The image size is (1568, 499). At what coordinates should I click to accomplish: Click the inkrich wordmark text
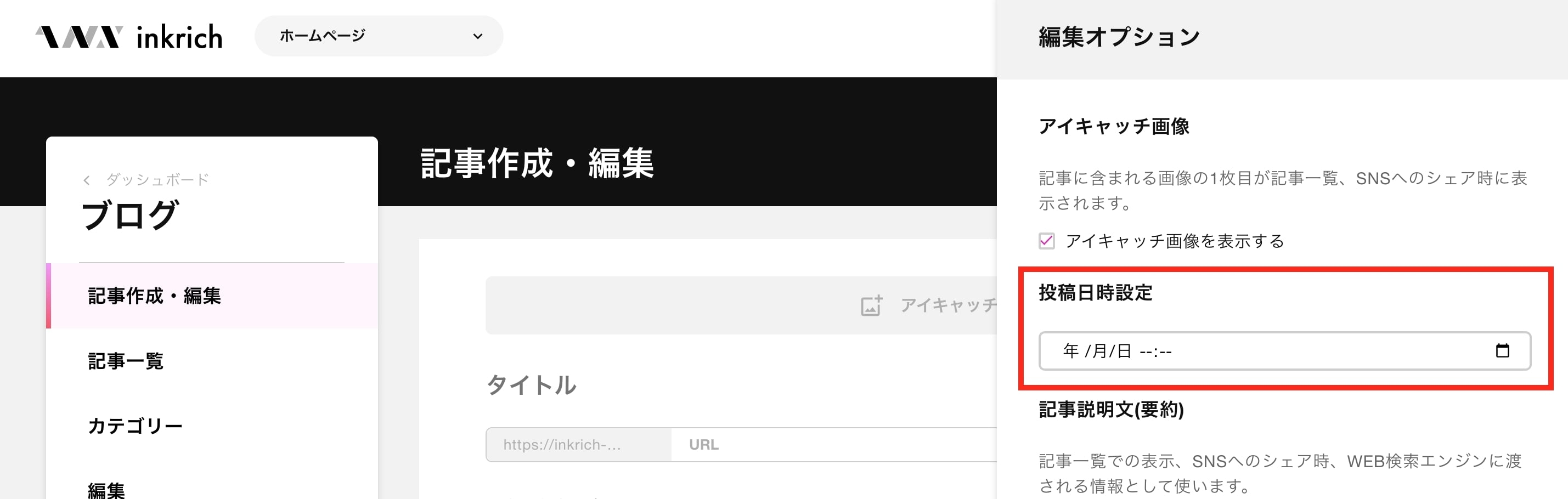[x=179, y=37]
